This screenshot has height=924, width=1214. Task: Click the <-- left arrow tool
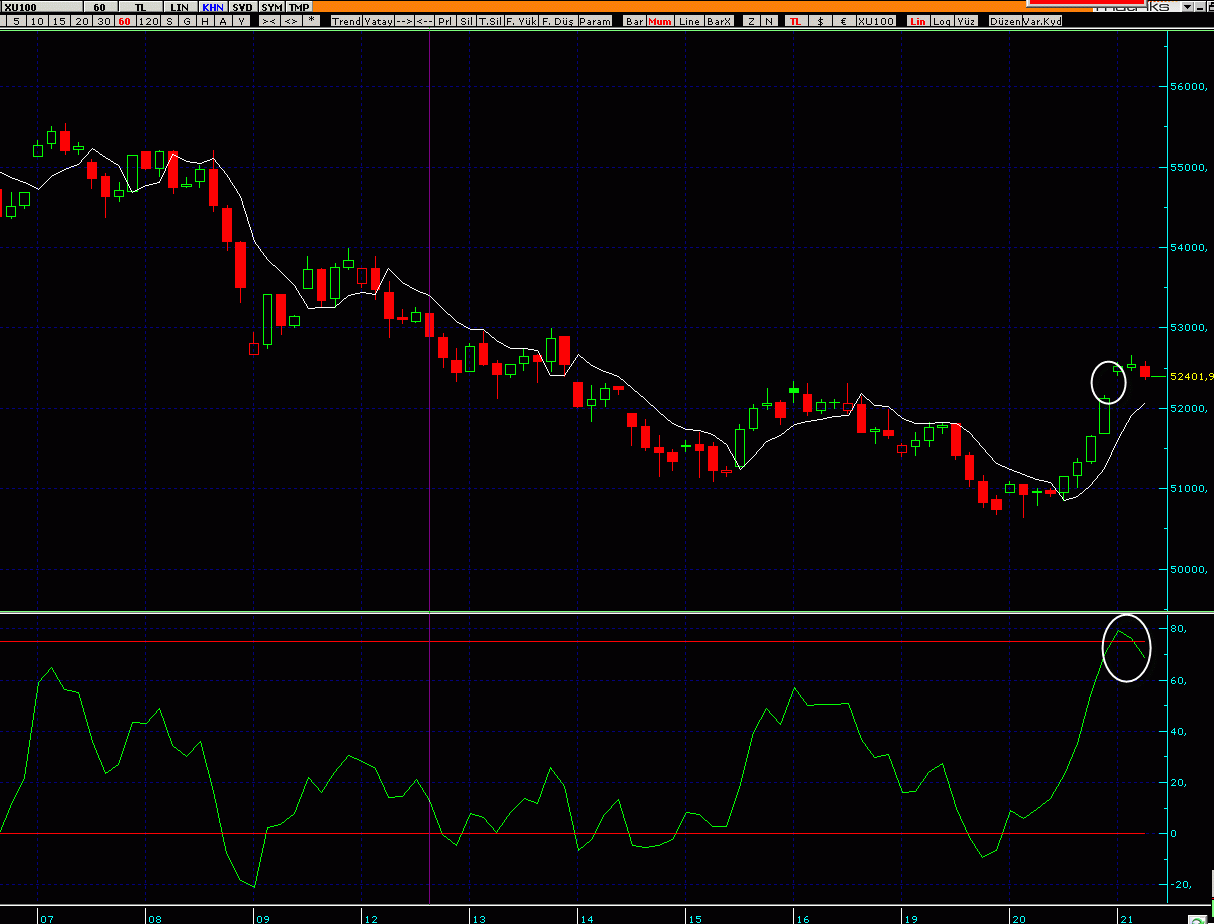424,21
